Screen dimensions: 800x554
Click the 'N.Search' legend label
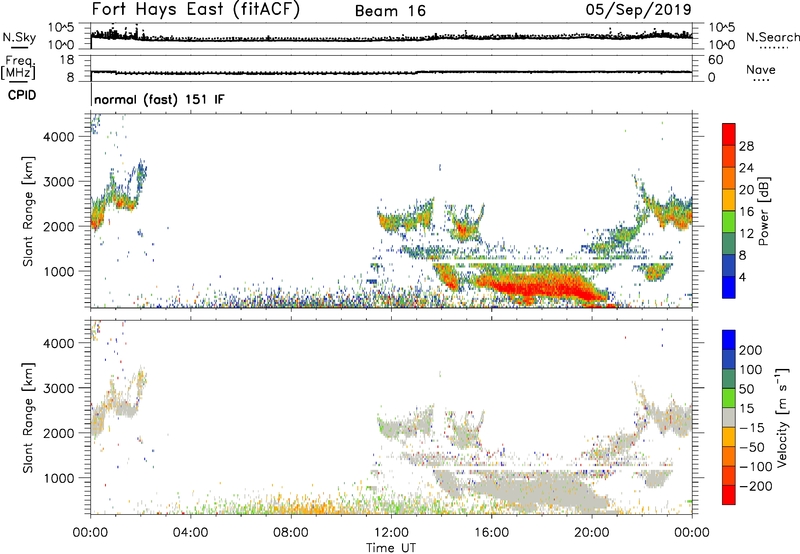(772, 37)
